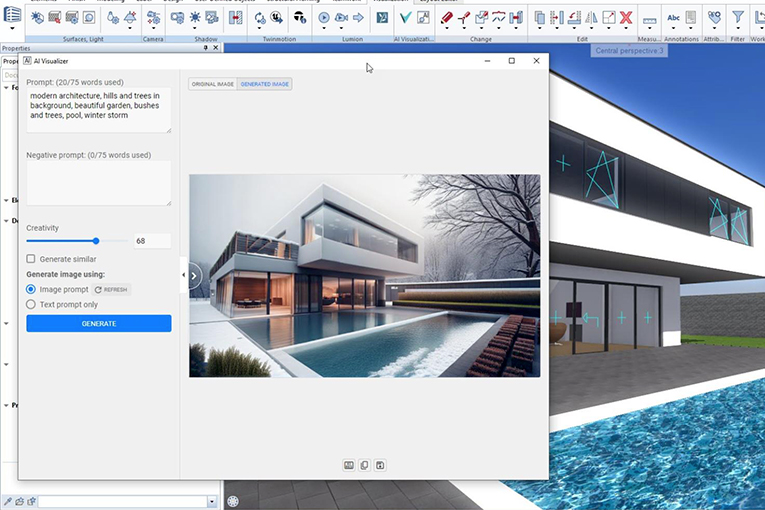Select the Text prompt only option

coord(31,304)
